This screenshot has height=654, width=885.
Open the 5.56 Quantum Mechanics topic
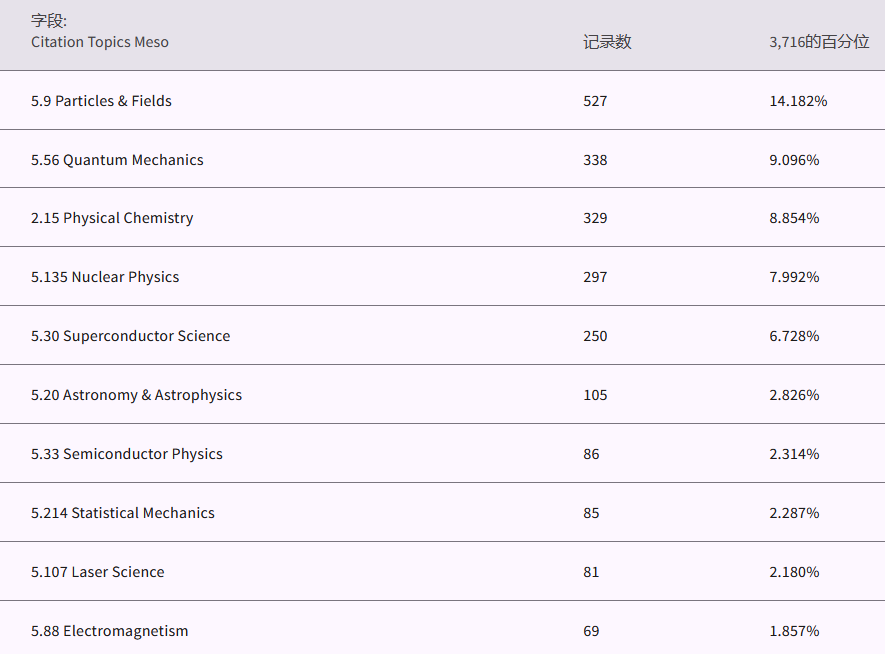(117, 160)
